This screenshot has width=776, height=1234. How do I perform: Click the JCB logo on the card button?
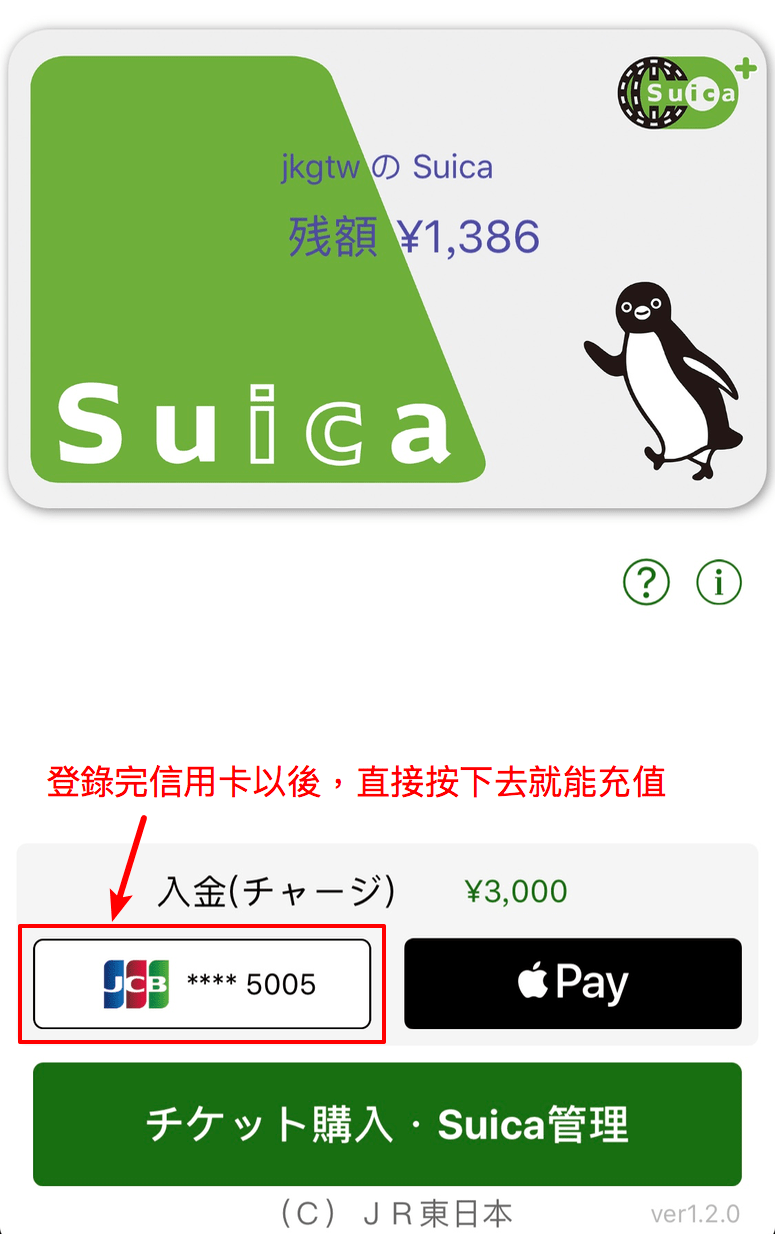click(136, 984)
